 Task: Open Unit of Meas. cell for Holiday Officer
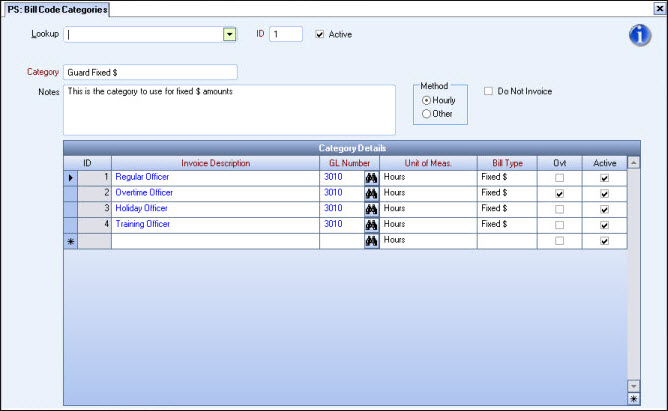[x=427, y=209]
